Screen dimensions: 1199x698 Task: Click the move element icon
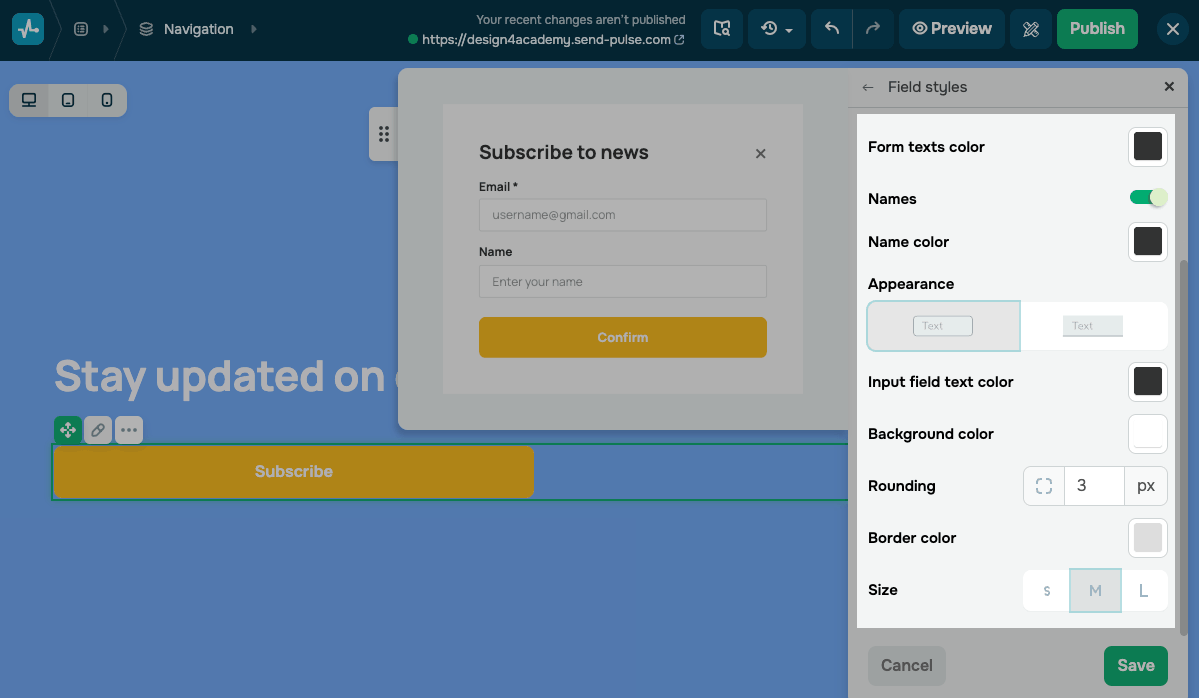[68, 430]
